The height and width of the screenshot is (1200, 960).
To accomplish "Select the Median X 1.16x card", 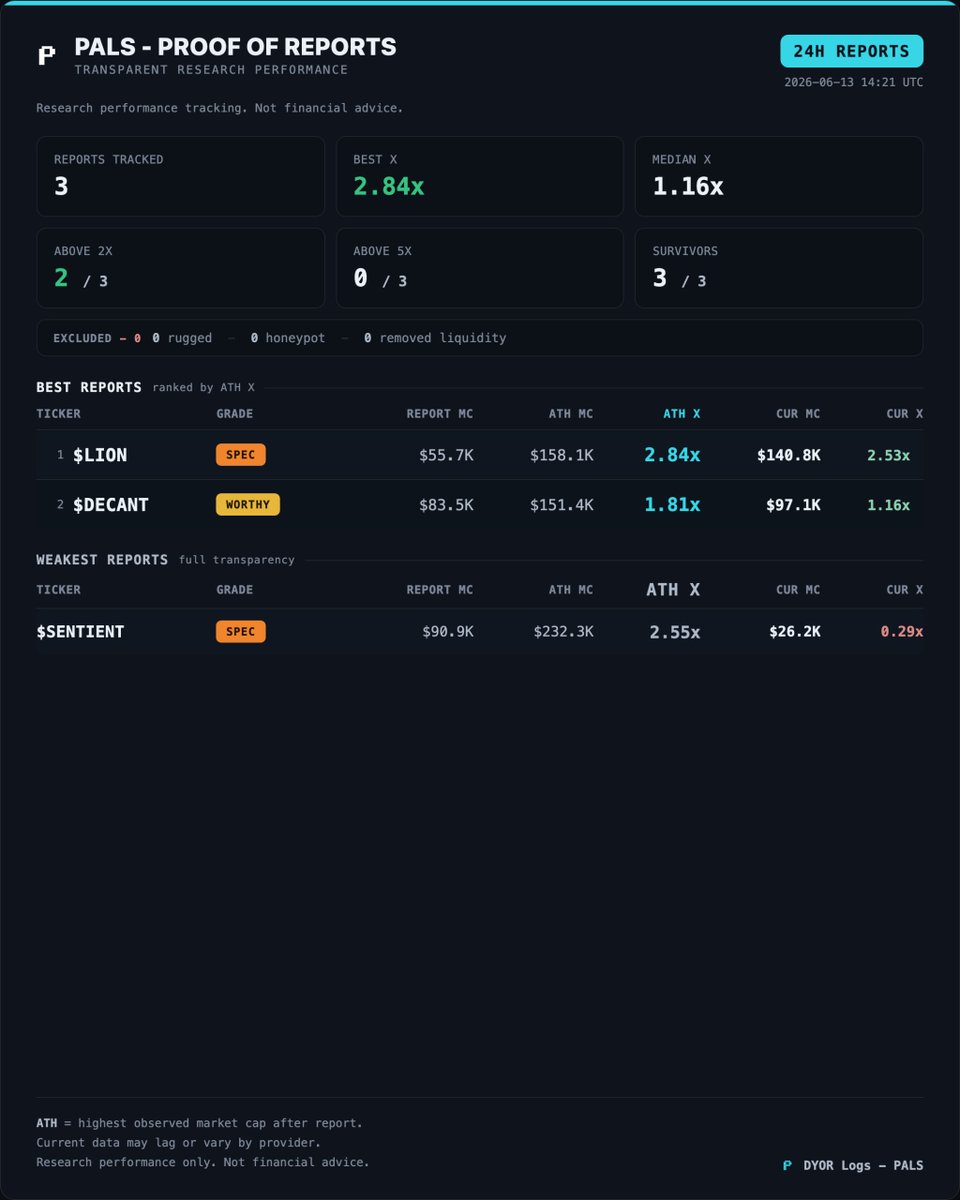I will click(779, 176).
